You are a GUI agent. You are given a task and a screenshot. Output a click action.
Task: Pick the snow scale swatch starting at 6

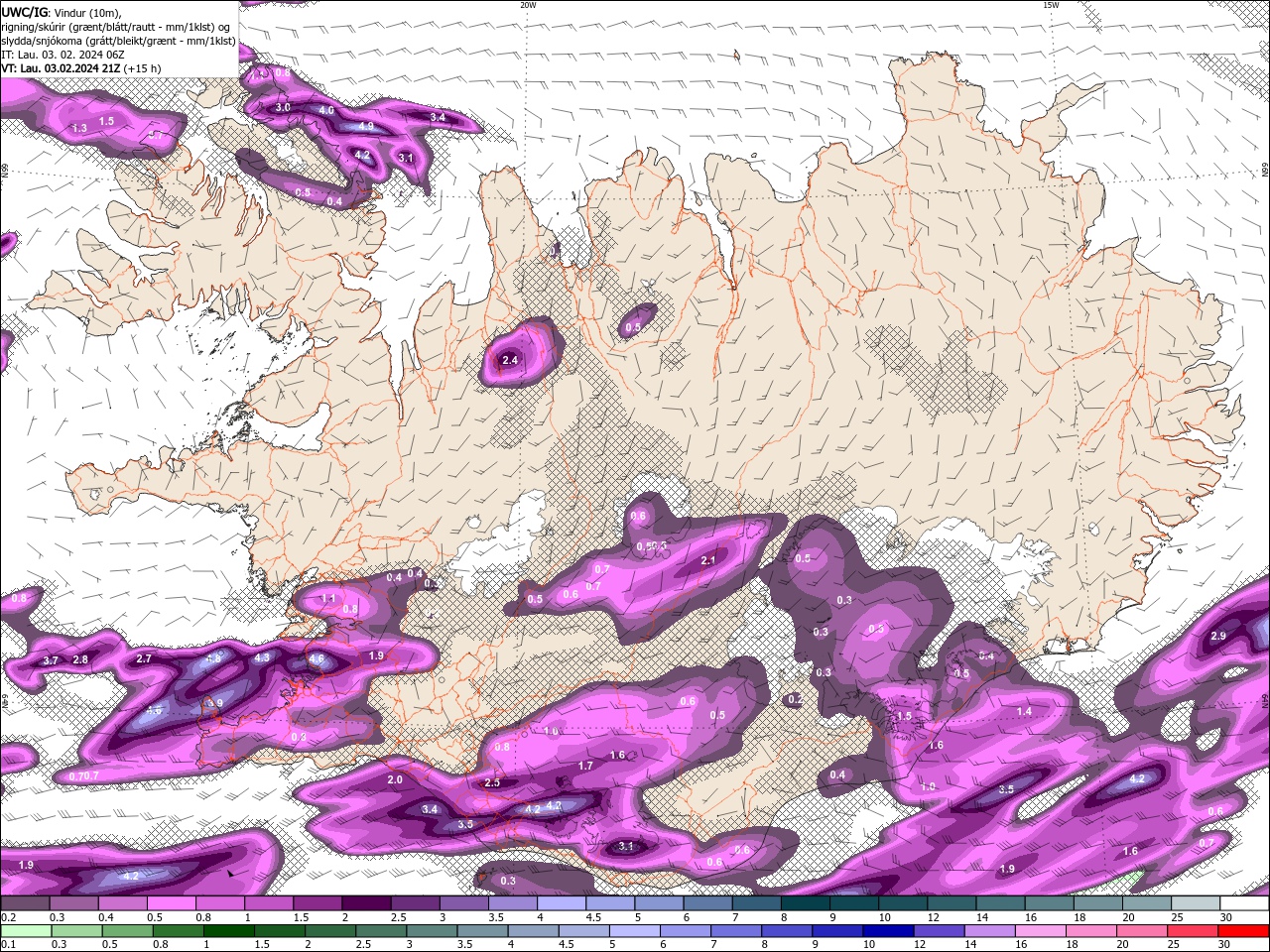(707, 903)
